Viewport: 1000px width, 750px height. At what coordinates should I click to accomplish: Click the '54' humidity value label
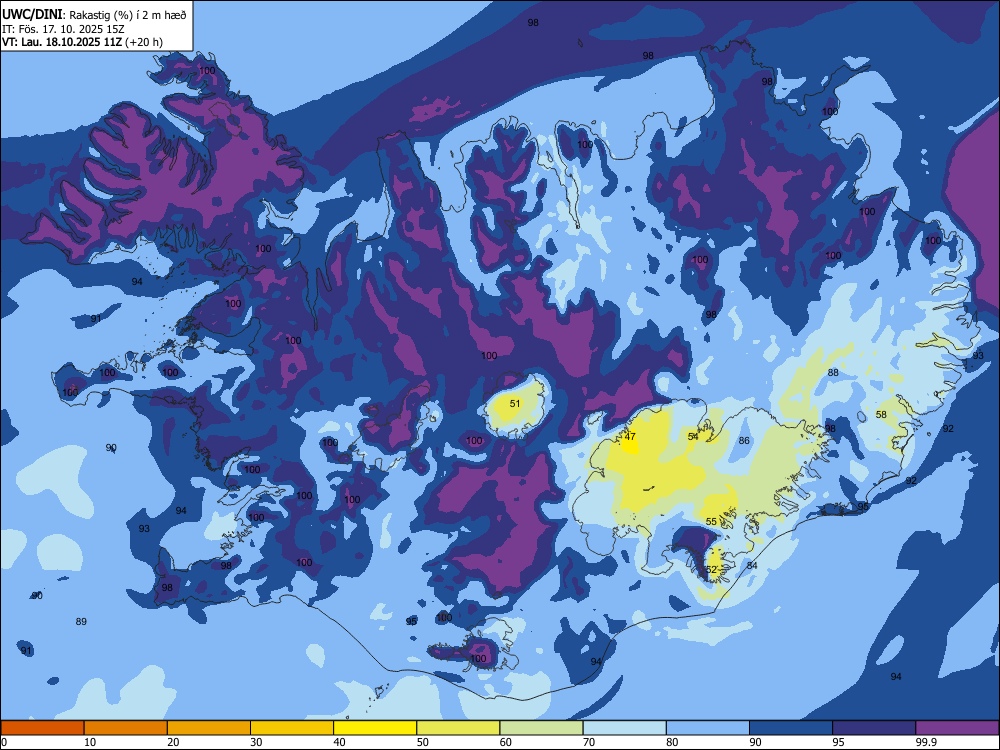click(x=693, y=437)
